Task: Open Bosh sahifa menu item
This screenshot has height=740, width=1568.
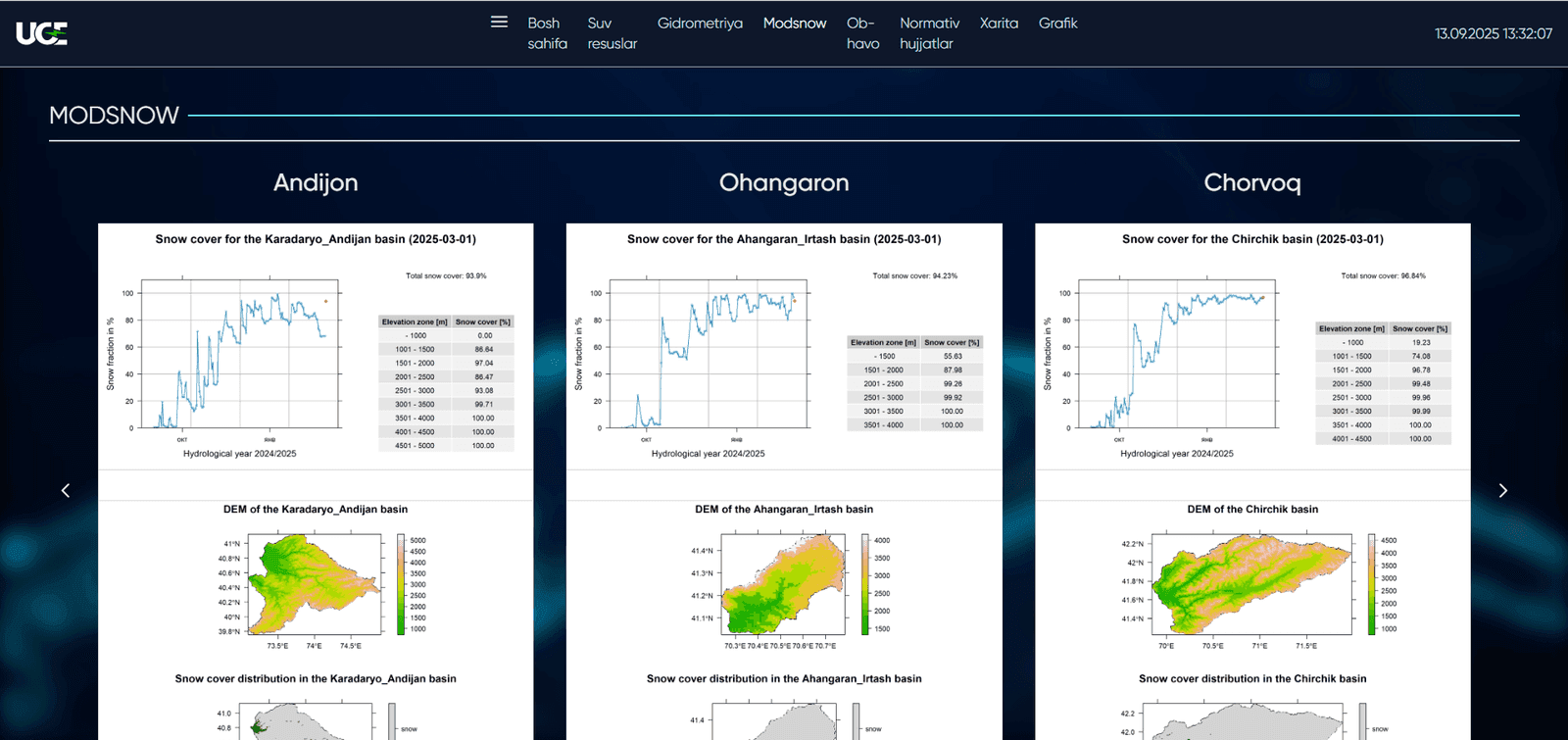Action: click(x=547, y=33)
